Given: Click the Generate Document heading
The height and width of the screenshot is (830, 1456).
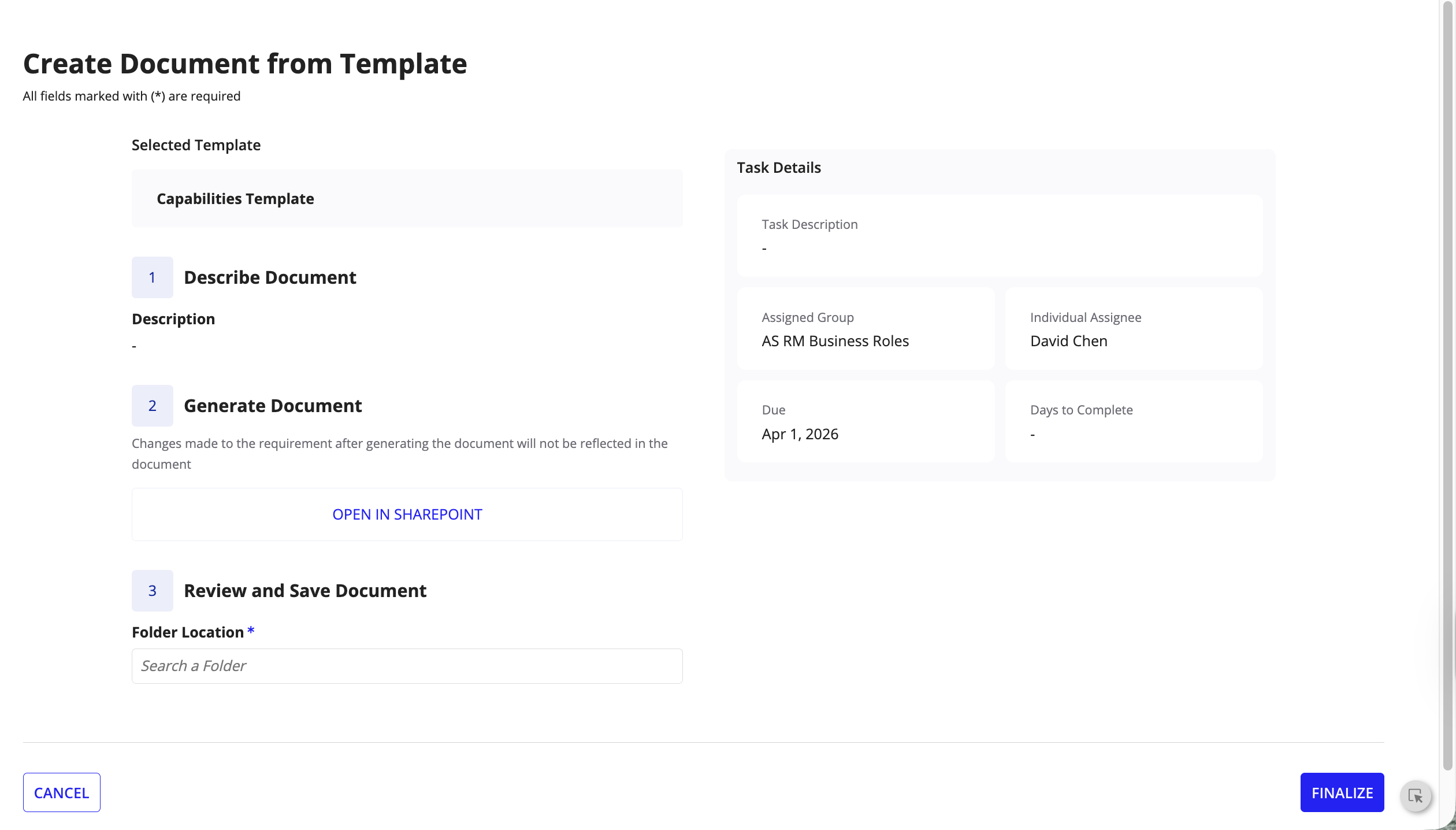Looking at the screenshot, I should (273, 406).
